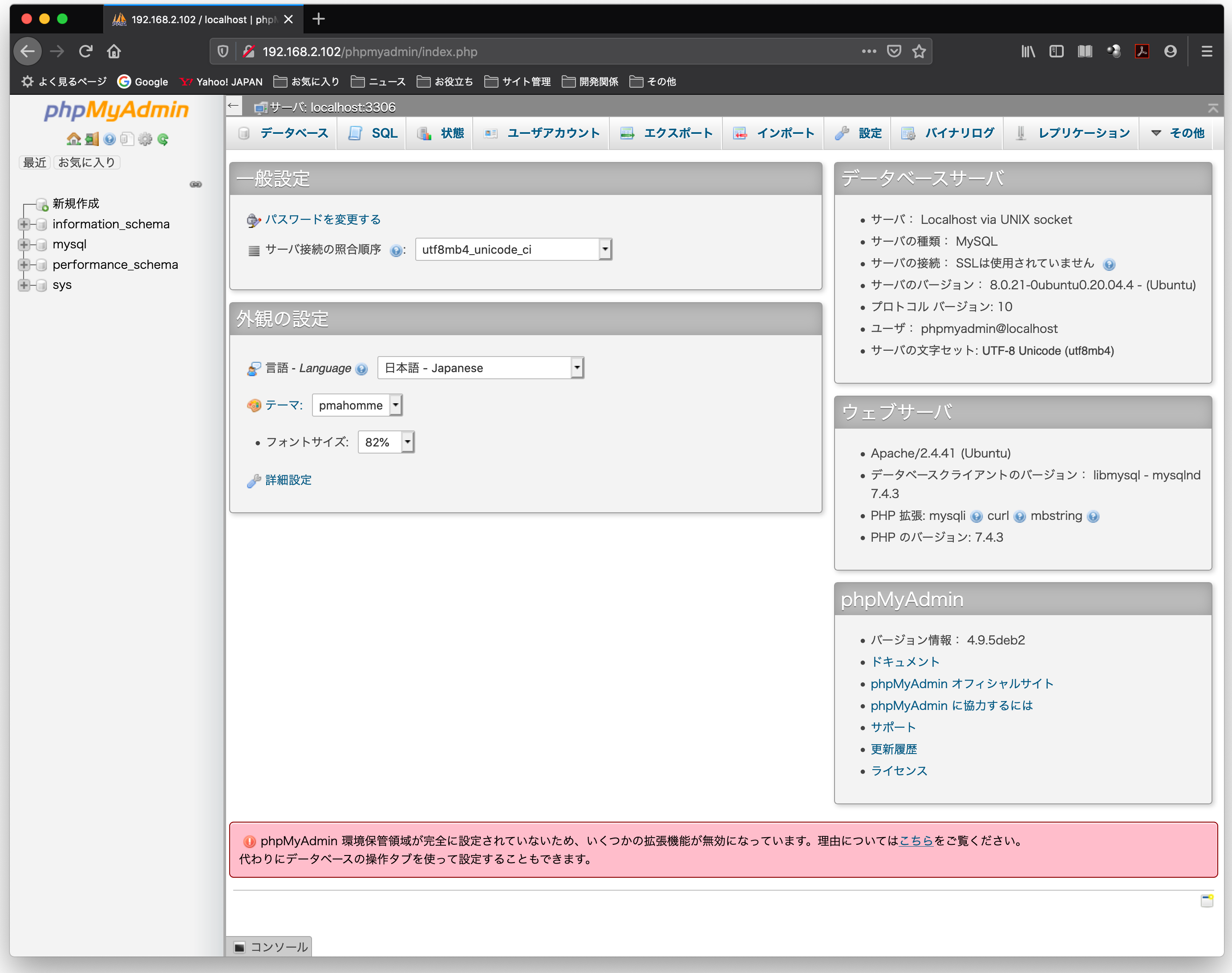Image resolution: width=1232 pixels, height=973 pixels.
Task: Open Firefox hamburger menu
Action: pyautogui.click(x=1206, y=51)
